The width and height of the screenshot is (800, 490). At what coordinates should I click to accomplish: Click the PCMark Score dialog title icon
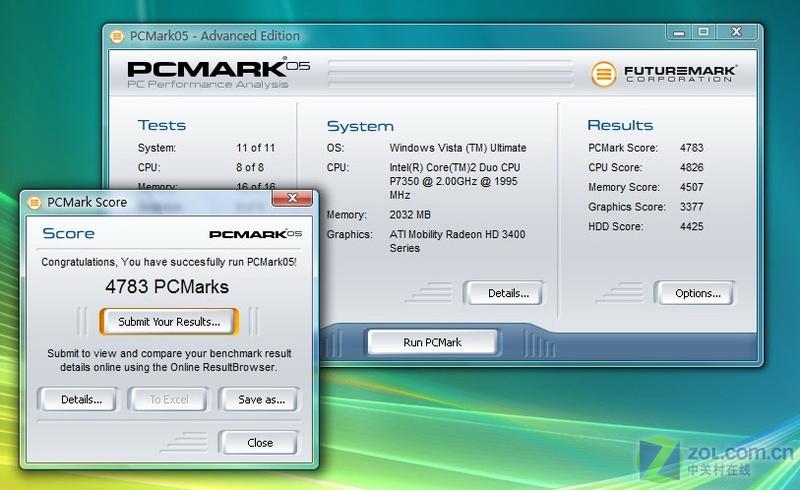(x=34, y=203)
